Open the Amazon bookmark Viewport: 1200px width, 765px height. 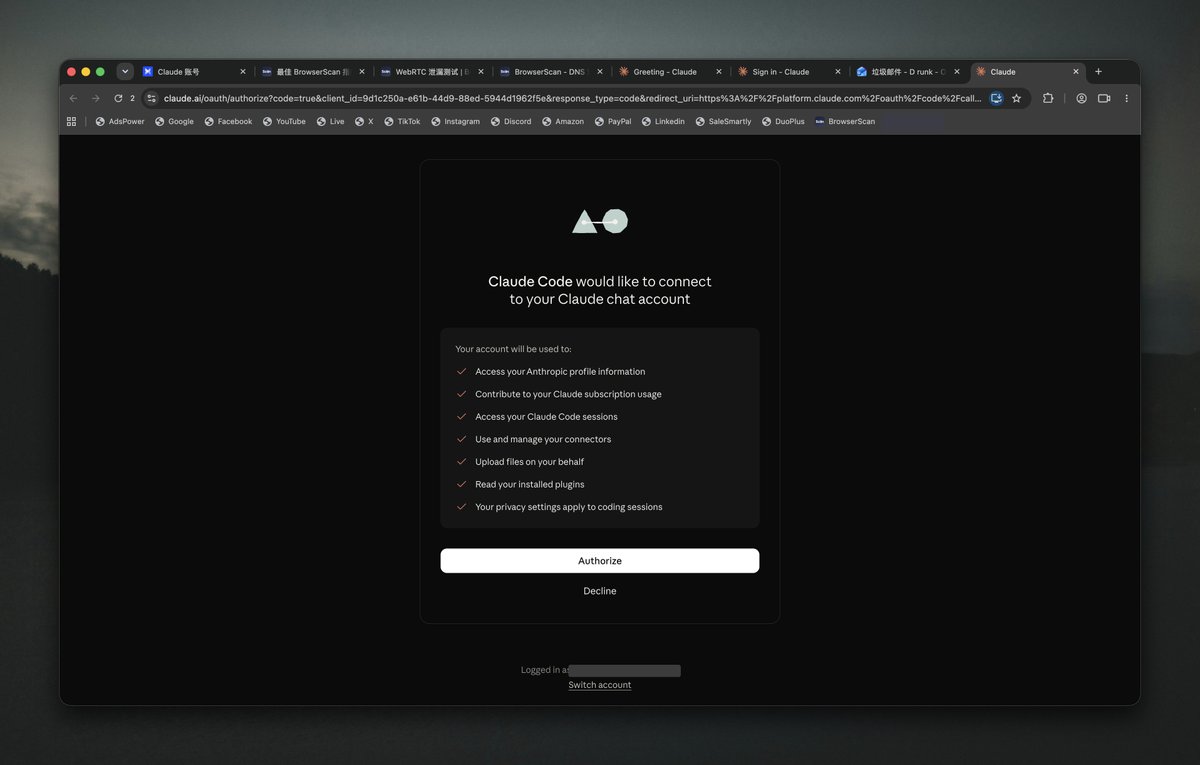(563, 121)
